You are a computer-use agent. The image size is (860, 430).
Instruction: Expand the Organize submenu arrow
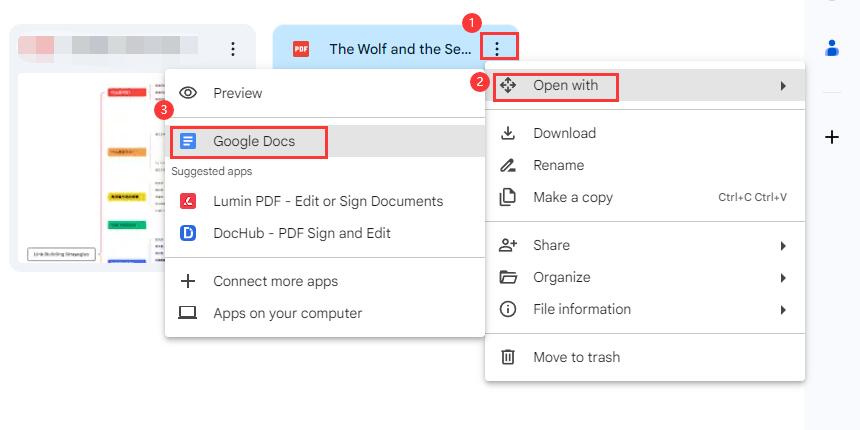783,278
